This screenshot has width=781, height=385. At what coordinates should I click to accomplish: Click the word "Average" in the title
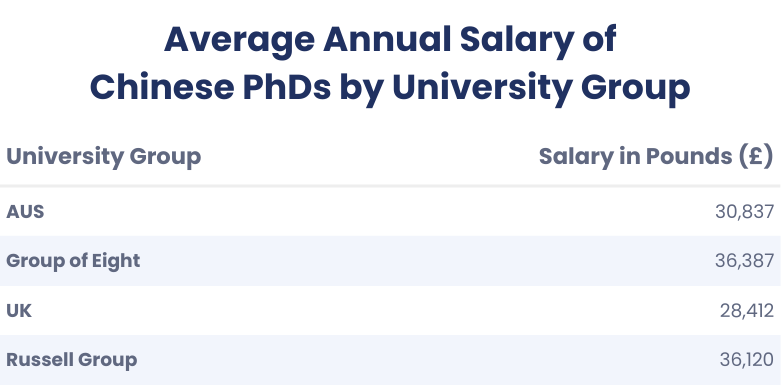pyautogui.click(x=239, y=40)
